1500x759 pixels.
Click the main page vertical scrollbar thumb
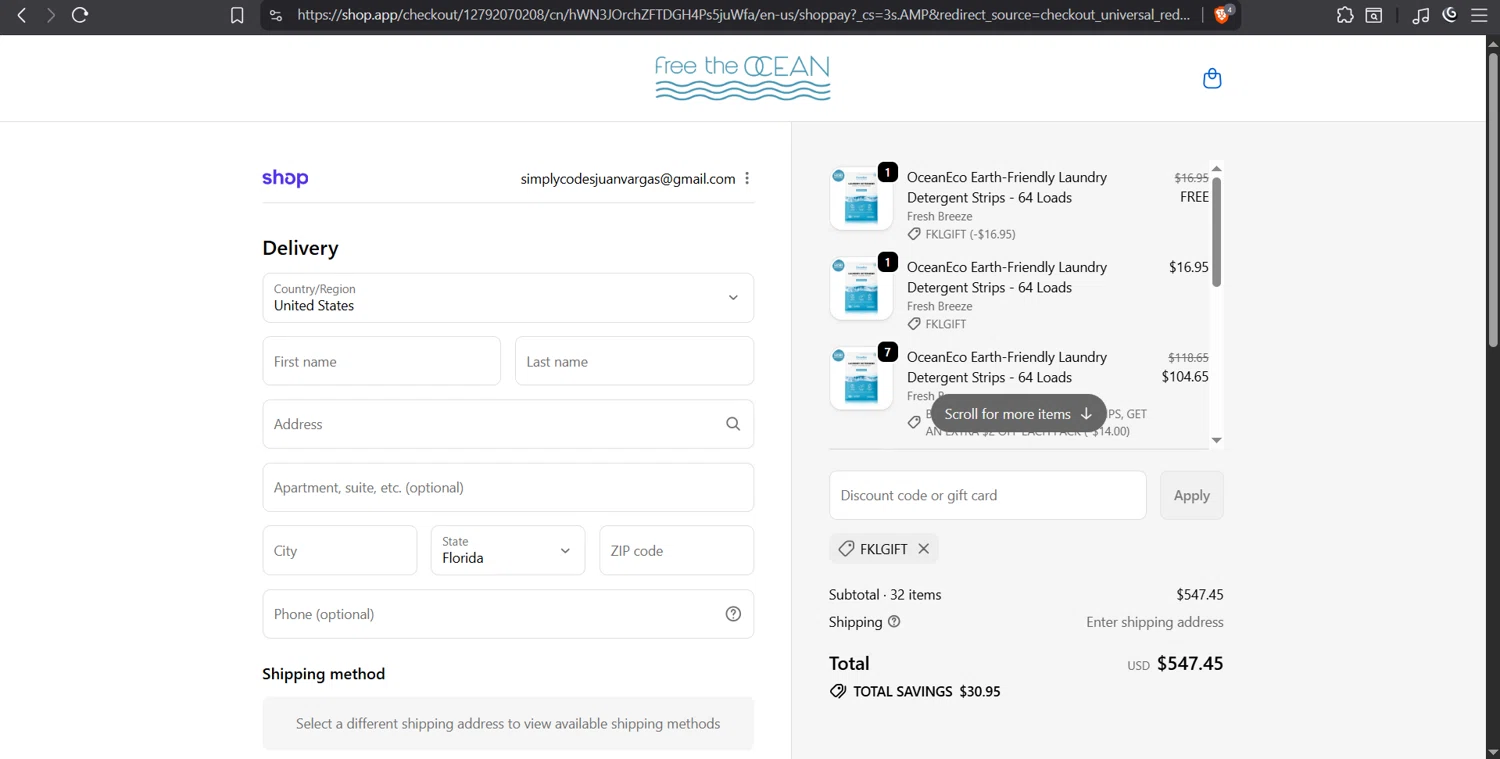point(1493,200)
